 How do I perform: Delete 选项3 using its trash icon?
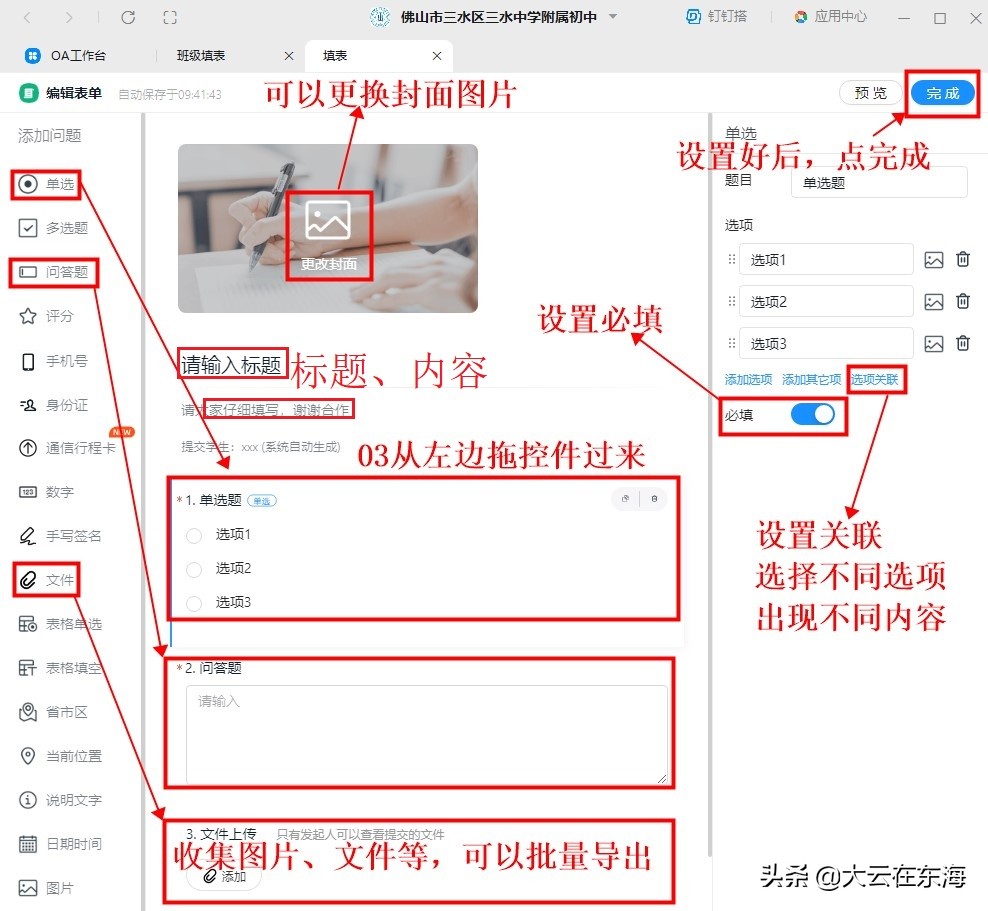pyautogui.click(x=962, y=343)
